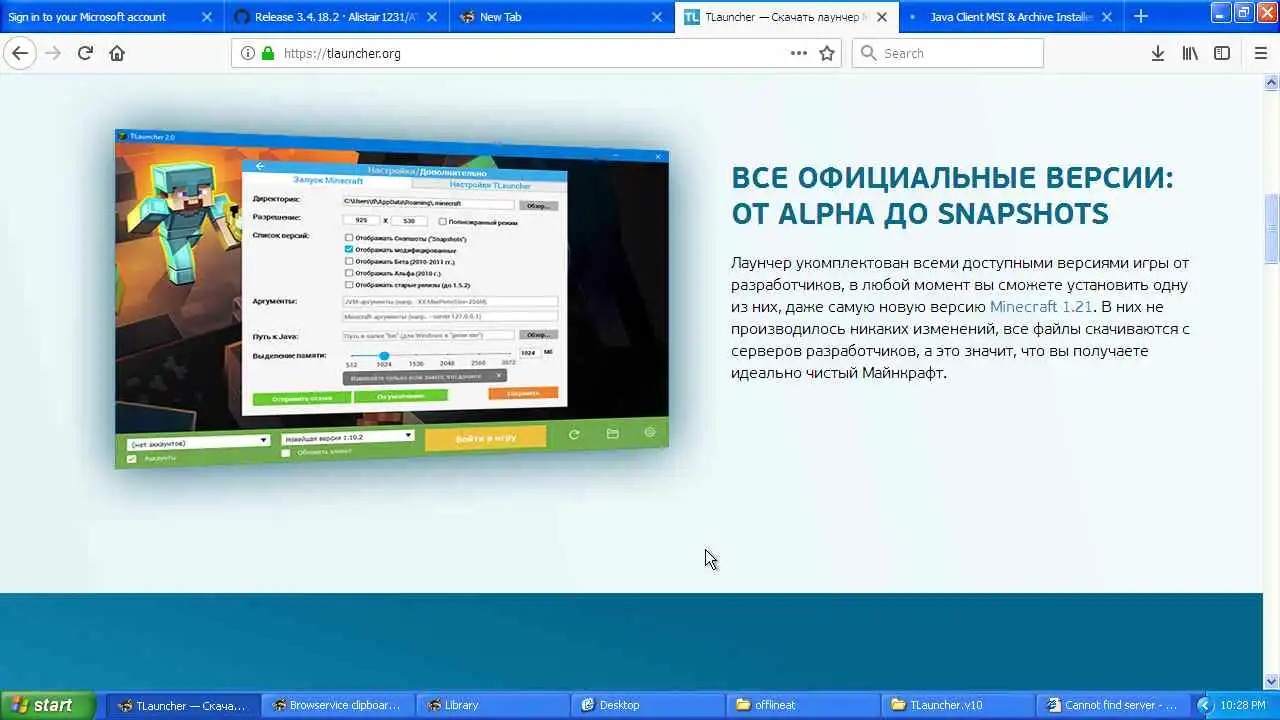Close the TLauncher tab

point(882,16)
